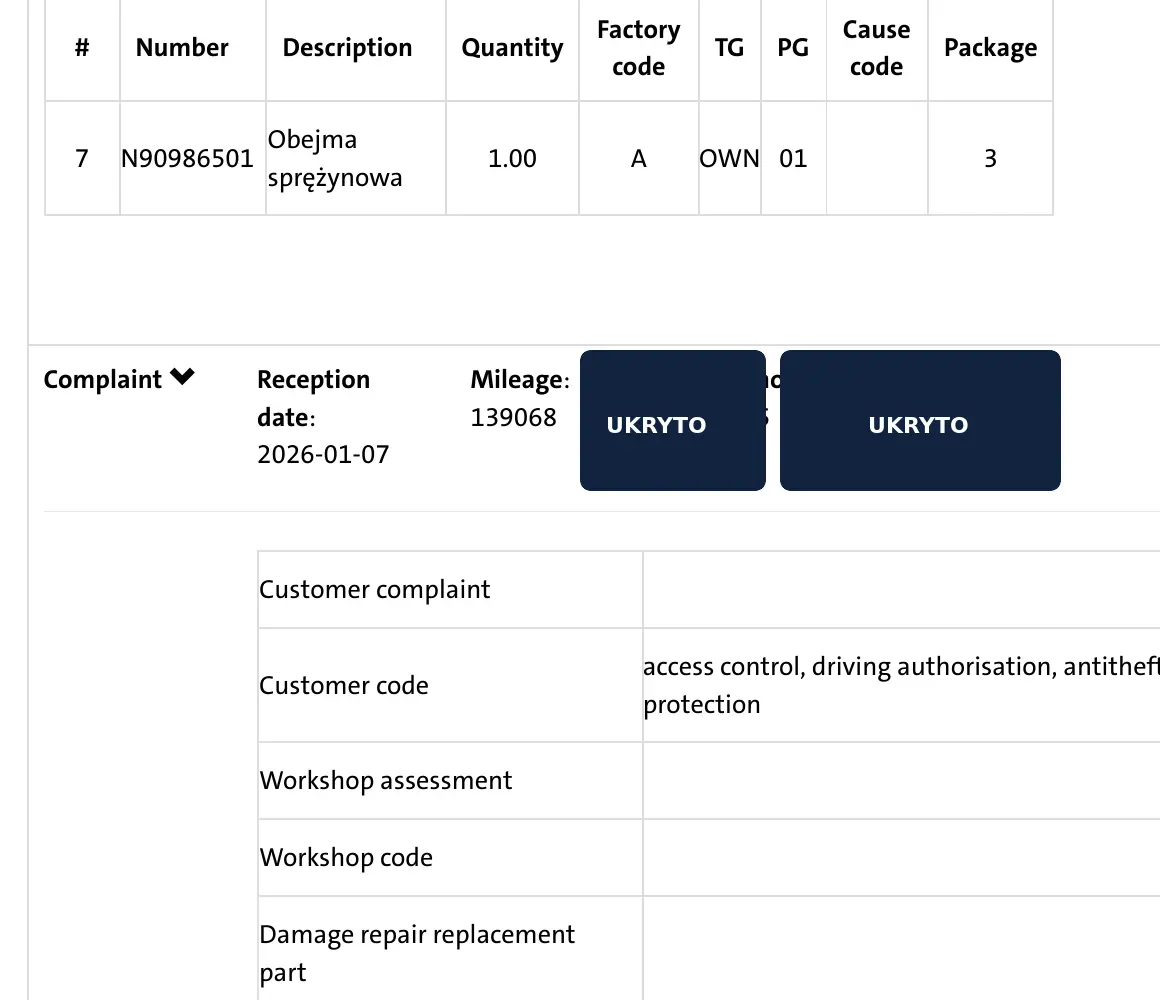Click the PG column header
Viewport: 1160px width, 1000px height.
tap(793, 47)
